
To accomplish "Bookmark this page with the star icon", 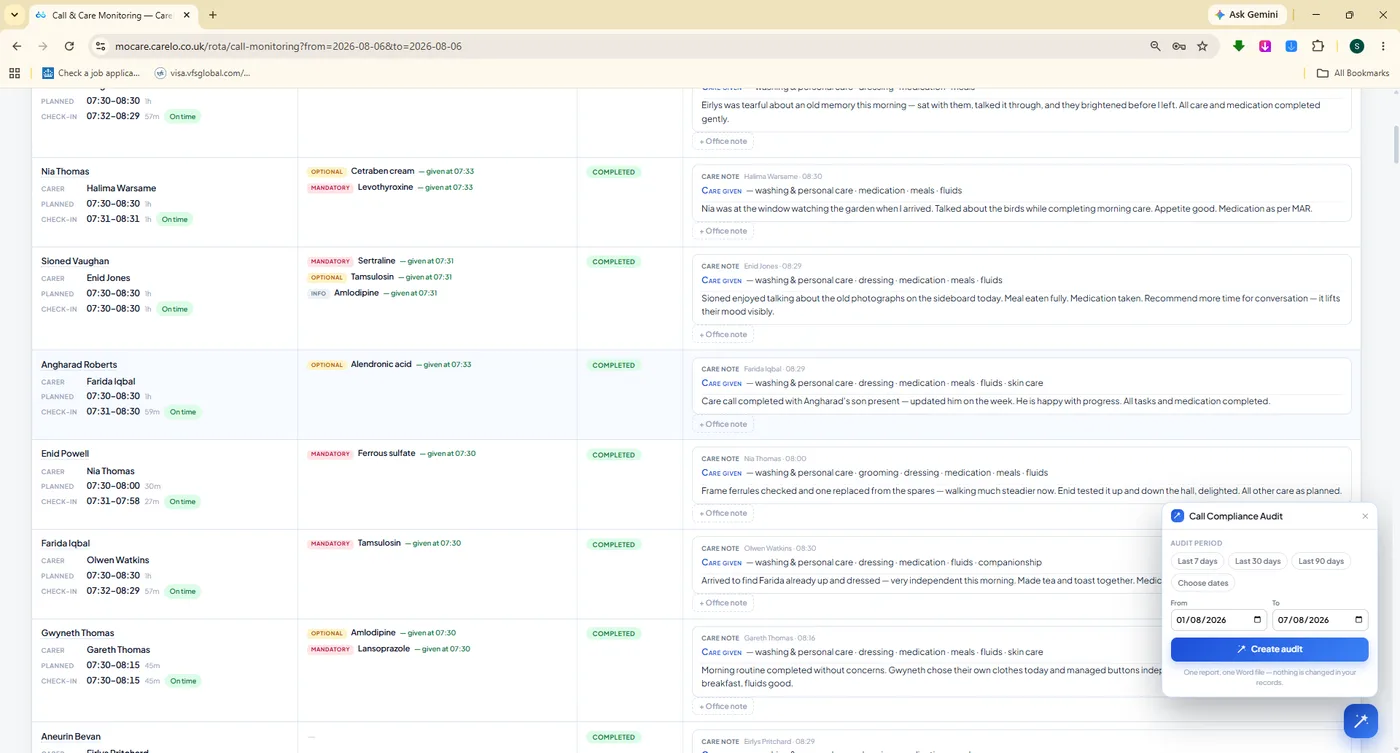I will (1202, 46).
